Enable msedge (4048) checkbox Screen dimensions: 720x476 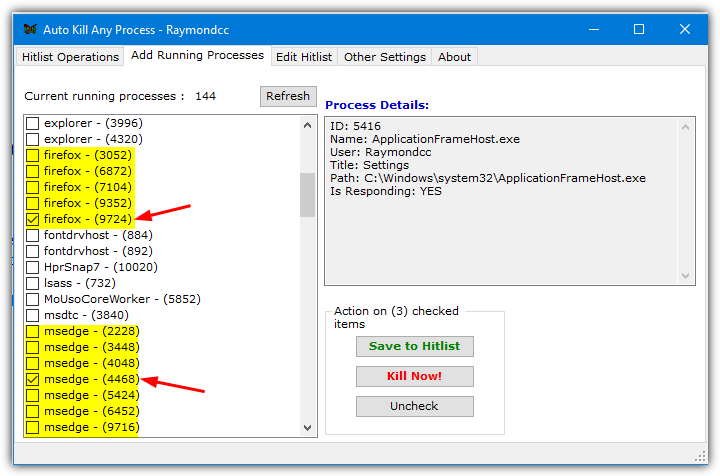click(33, 363)
